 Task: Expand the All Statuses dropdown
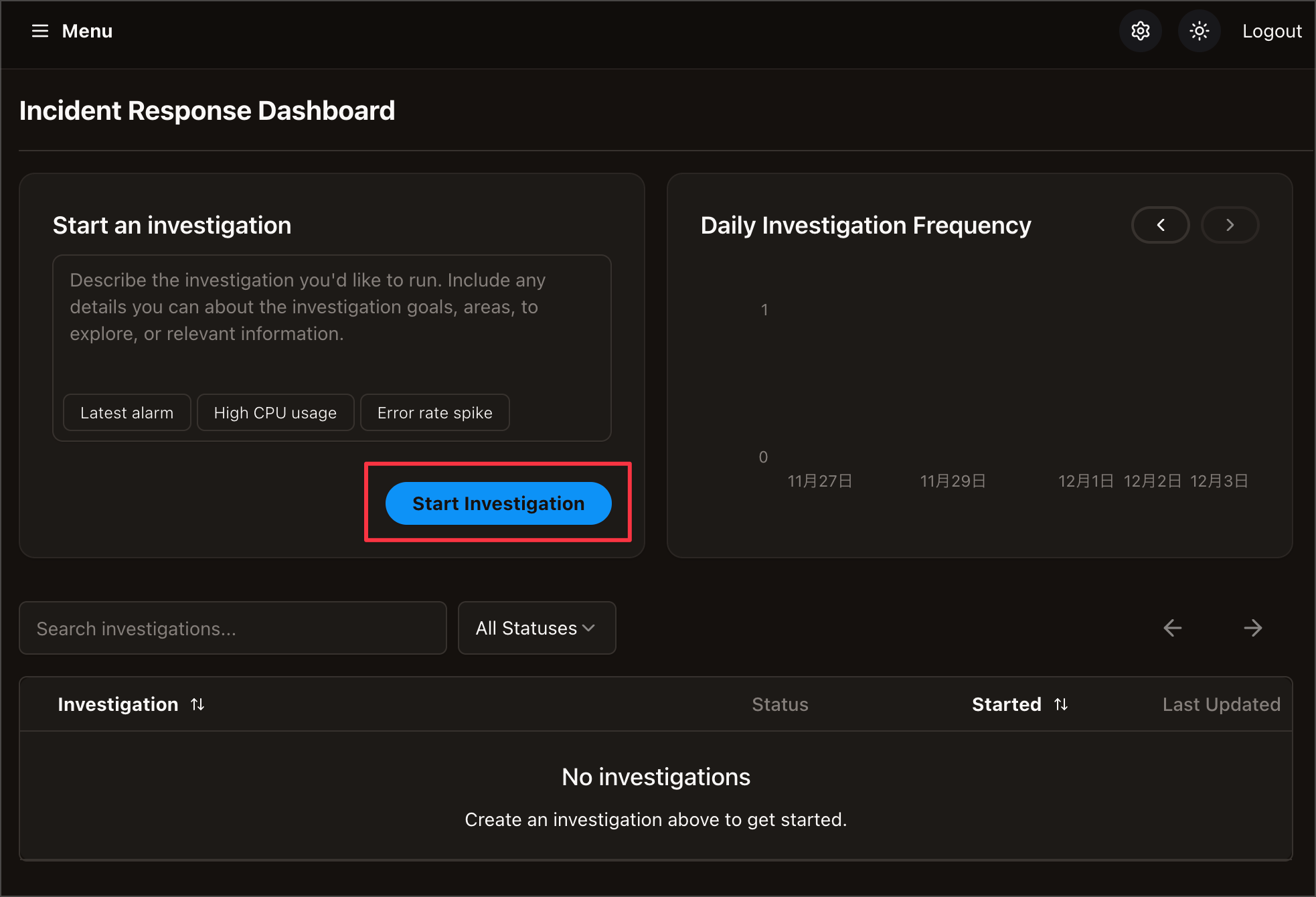(x=536, y=629)
